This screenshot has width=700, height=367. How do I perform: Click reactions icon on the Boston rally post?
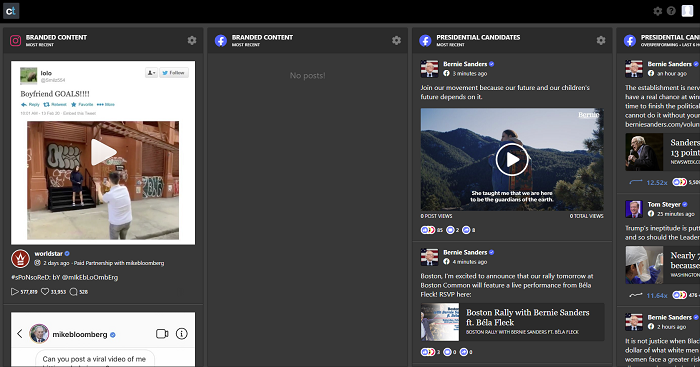tap(427, 352)
